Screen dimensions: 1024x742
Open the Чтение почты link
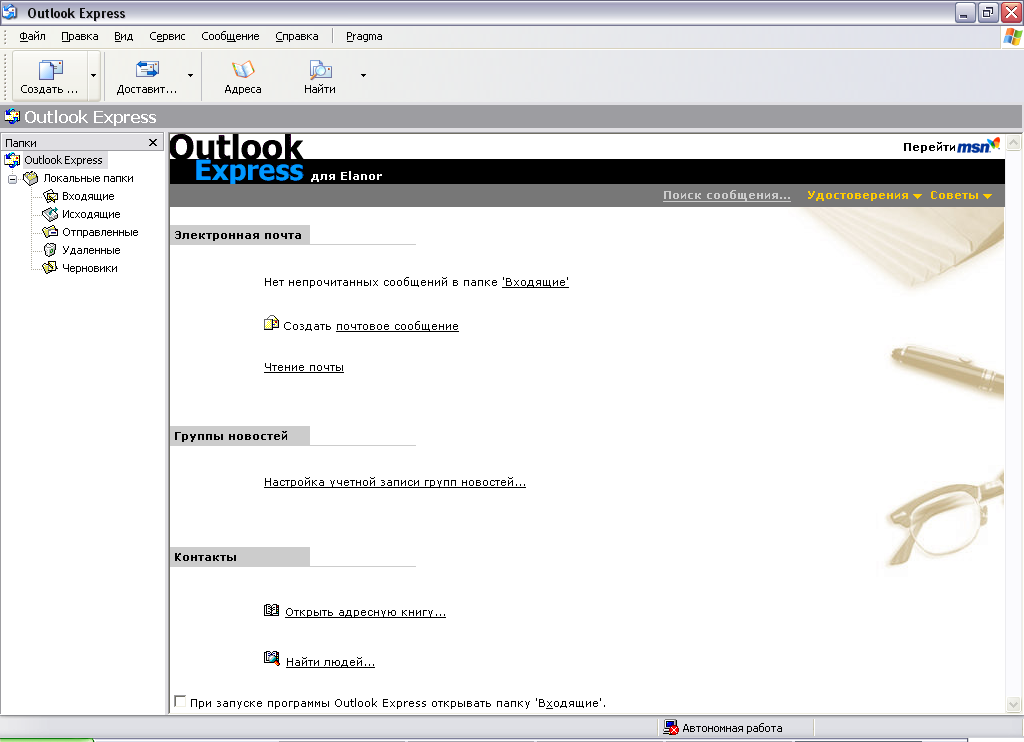304,367
